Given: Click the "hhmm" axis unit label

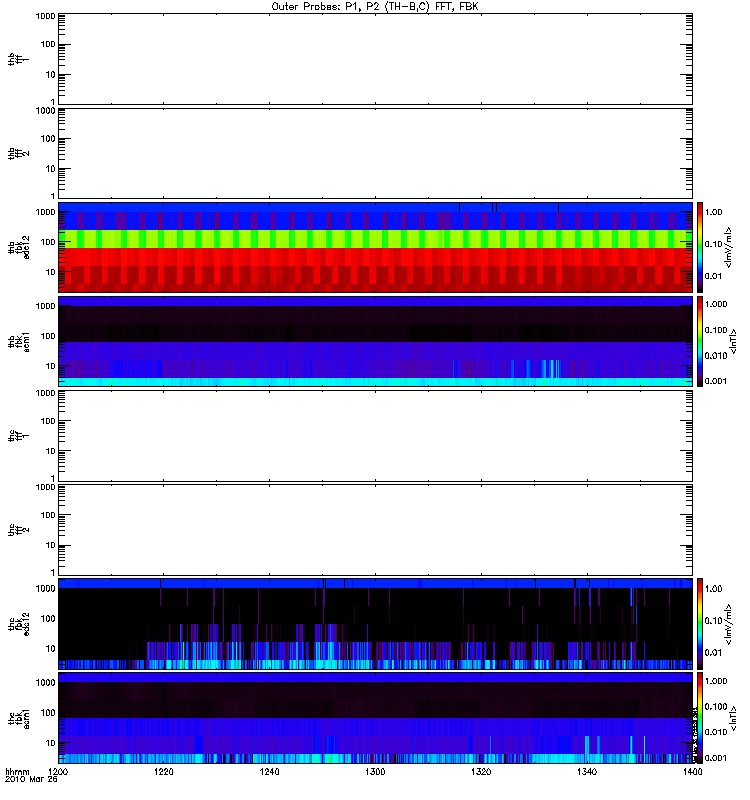Looking at the screenshot, I should tap(18, 772).
